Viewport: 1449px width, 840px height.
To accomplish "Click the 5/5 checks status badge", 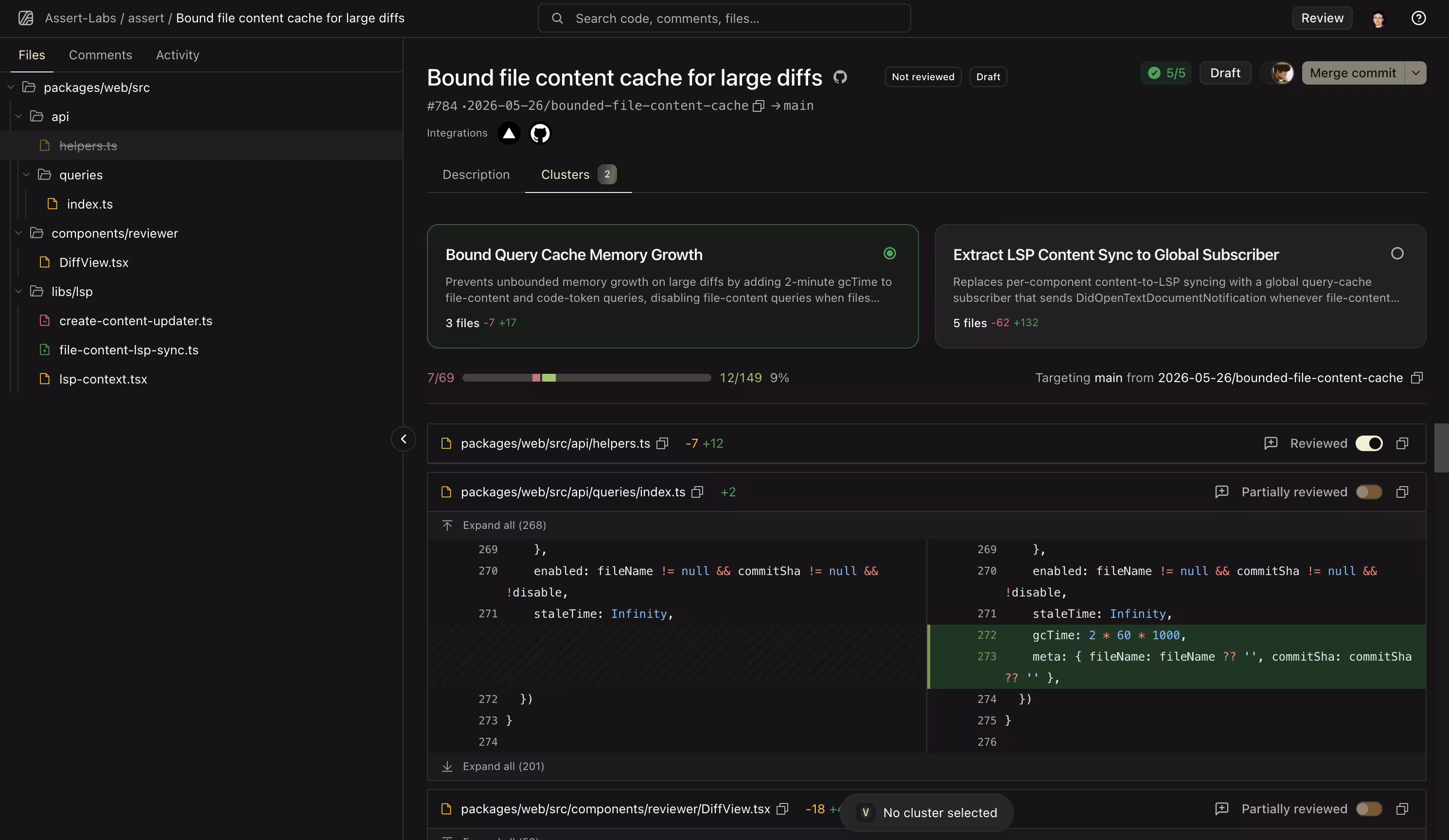I will 1166,73.
